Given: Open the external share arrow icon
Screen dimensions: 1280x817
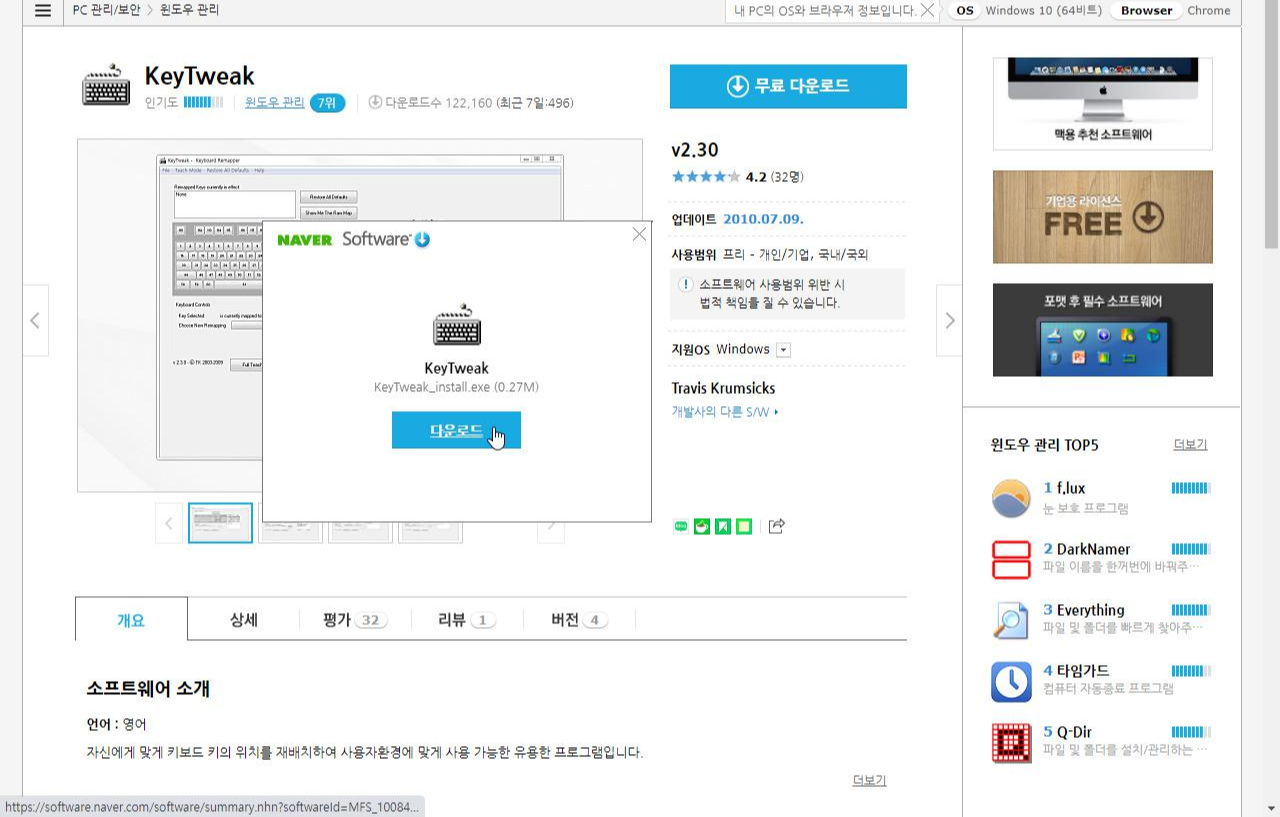Looking at the screenshot, I should 777,526.
